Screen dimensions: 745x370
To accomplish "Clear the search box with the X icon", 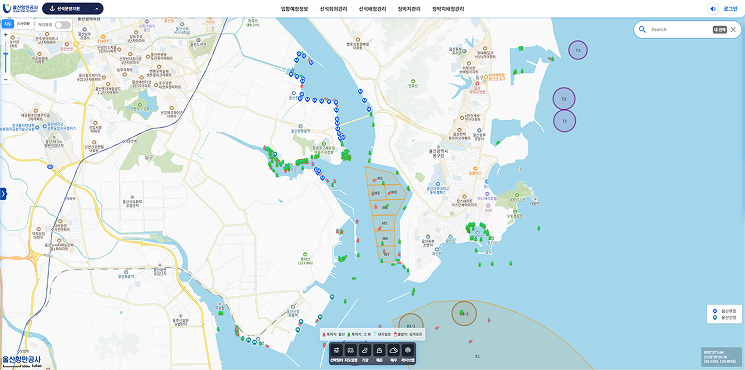I will (733, 29).
